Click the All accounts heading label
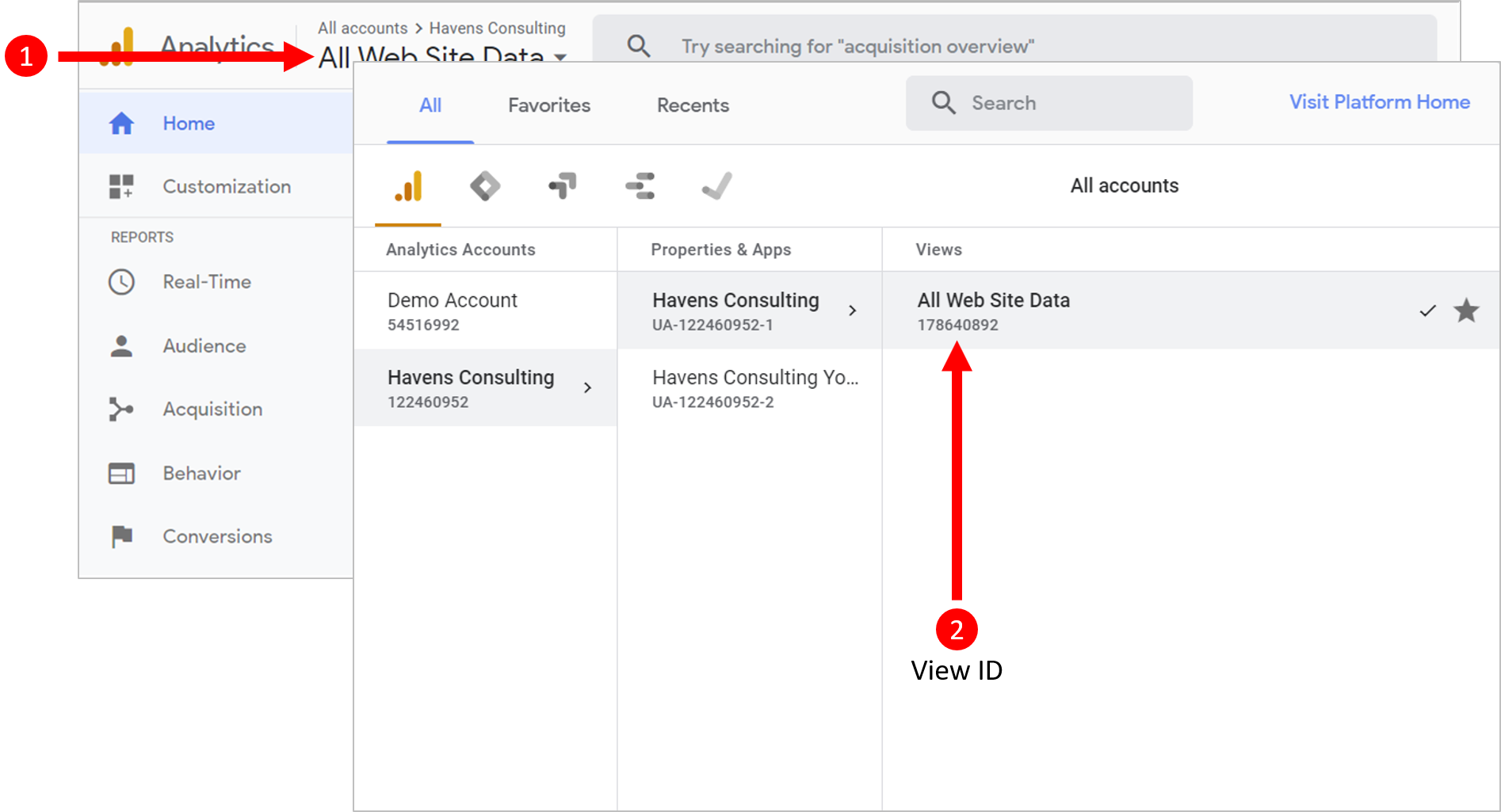Screen dimensions: 1501x812 coord(1125,185)
